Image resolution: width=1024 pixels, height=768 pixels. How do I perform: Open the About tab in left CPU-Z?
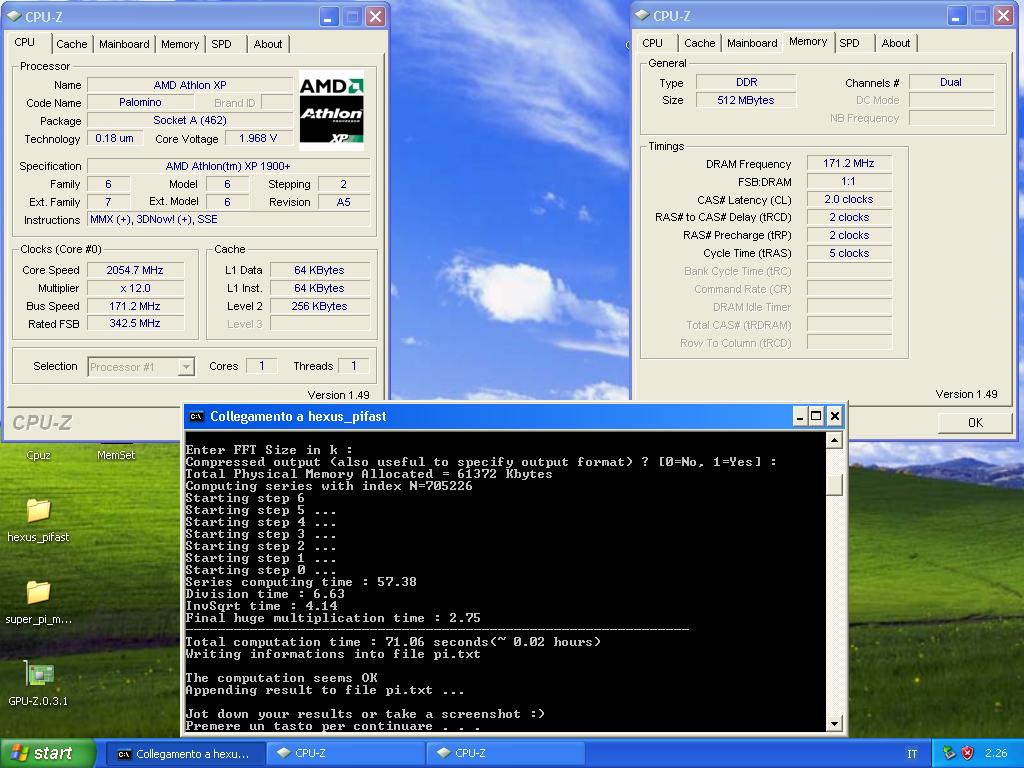coord(268,44)
